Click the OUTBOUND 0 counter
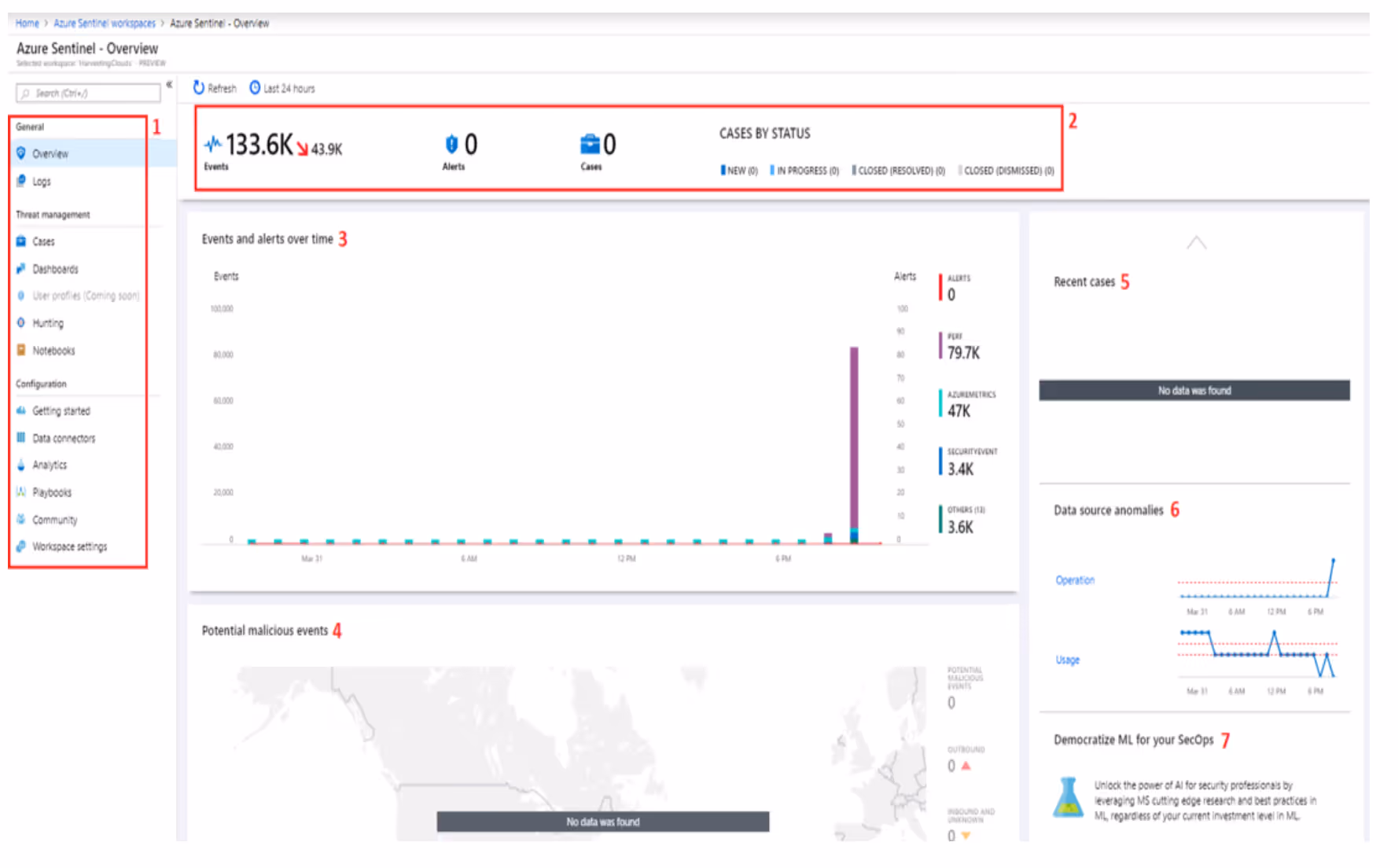 click(x=965, y=759)
